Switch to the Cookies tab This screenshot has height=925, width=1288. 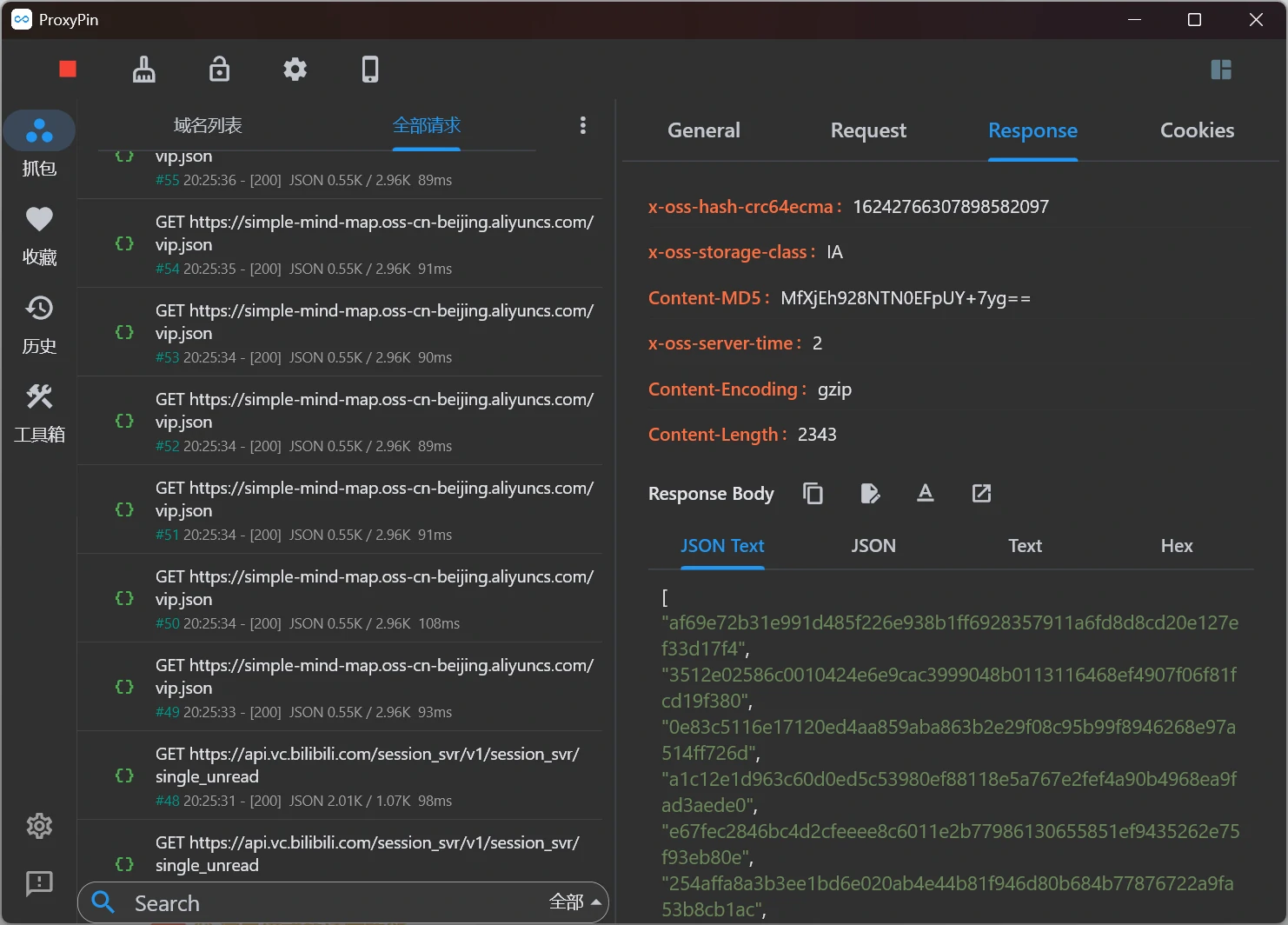pos(1197,130)
